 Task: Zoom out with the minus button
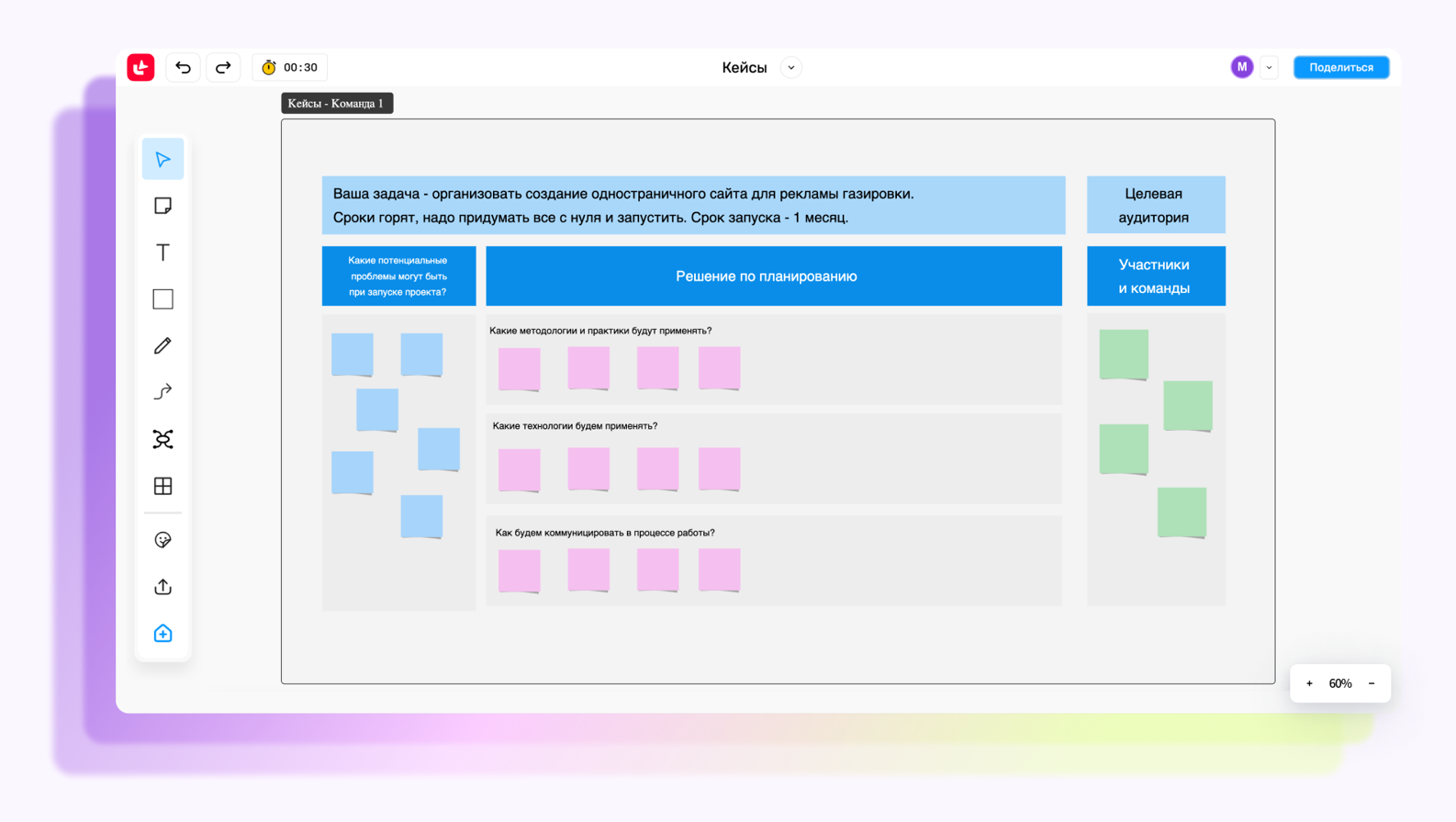(1372, 683)
